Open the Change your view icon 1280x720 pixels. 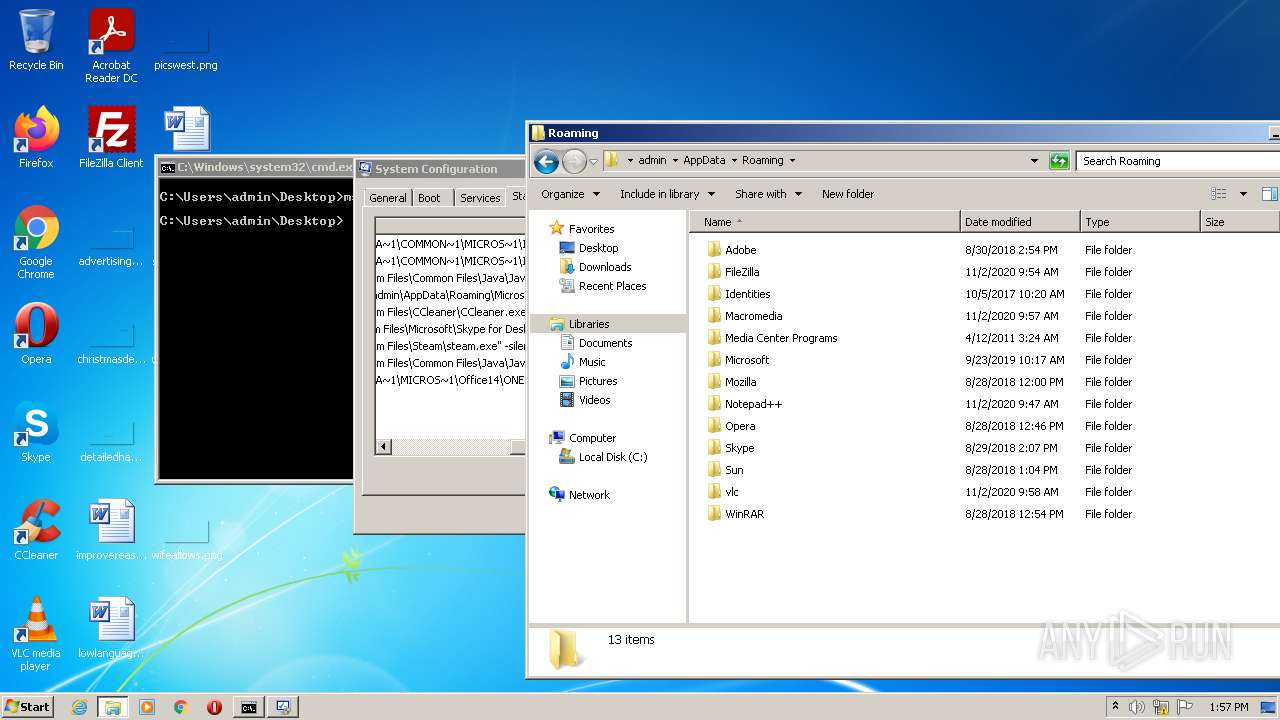1218,194
